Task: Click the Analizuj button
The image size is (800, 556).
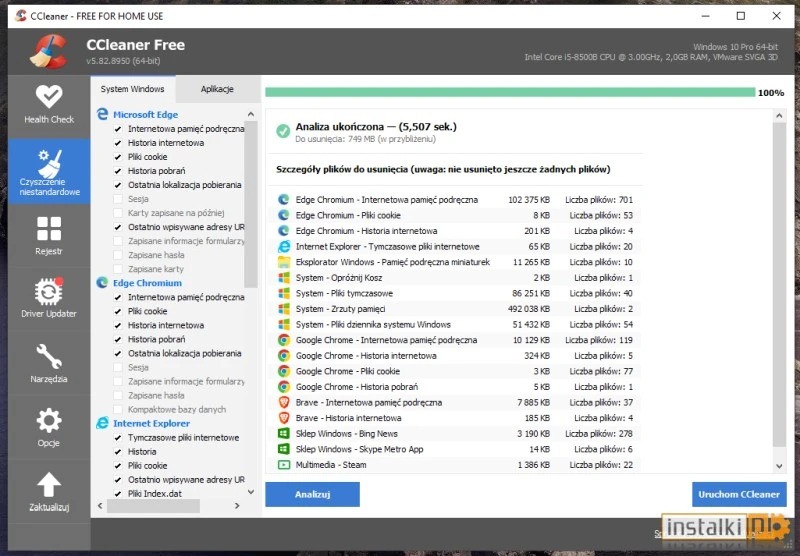Action: [312, 494]
